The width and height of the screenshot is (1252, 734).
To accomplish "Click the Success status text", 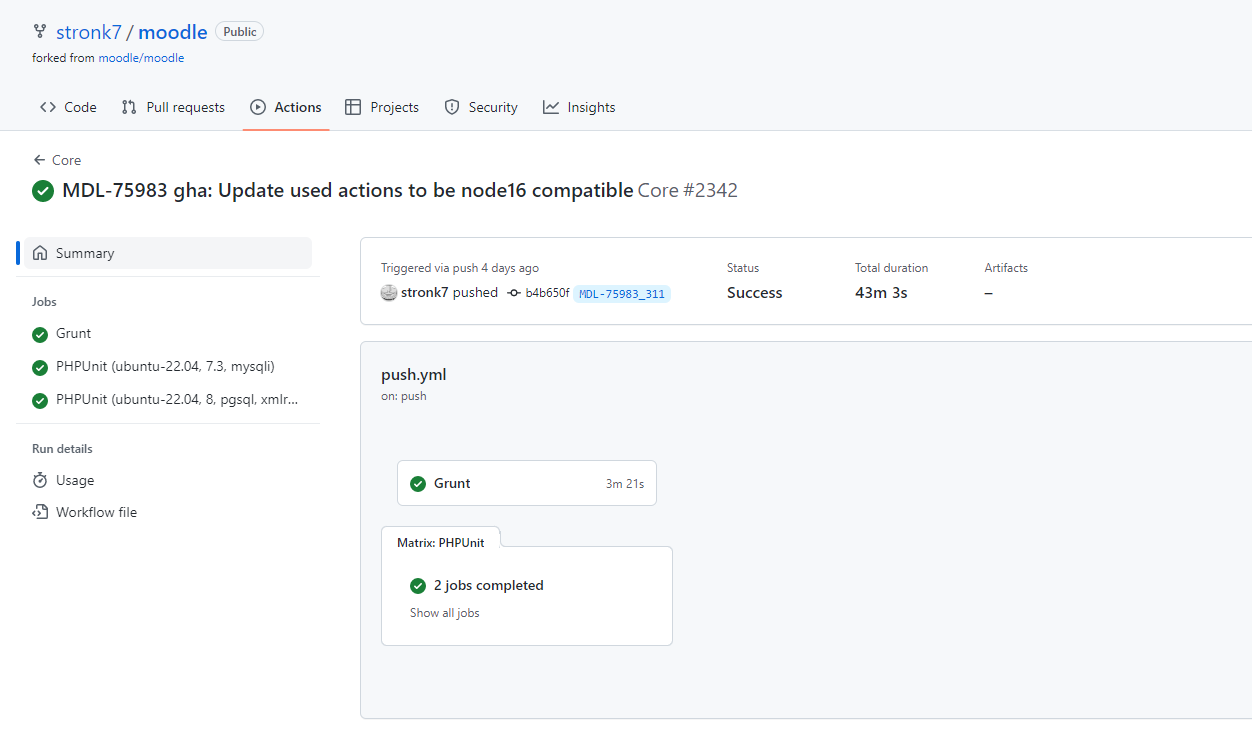I will pos(755,293).
